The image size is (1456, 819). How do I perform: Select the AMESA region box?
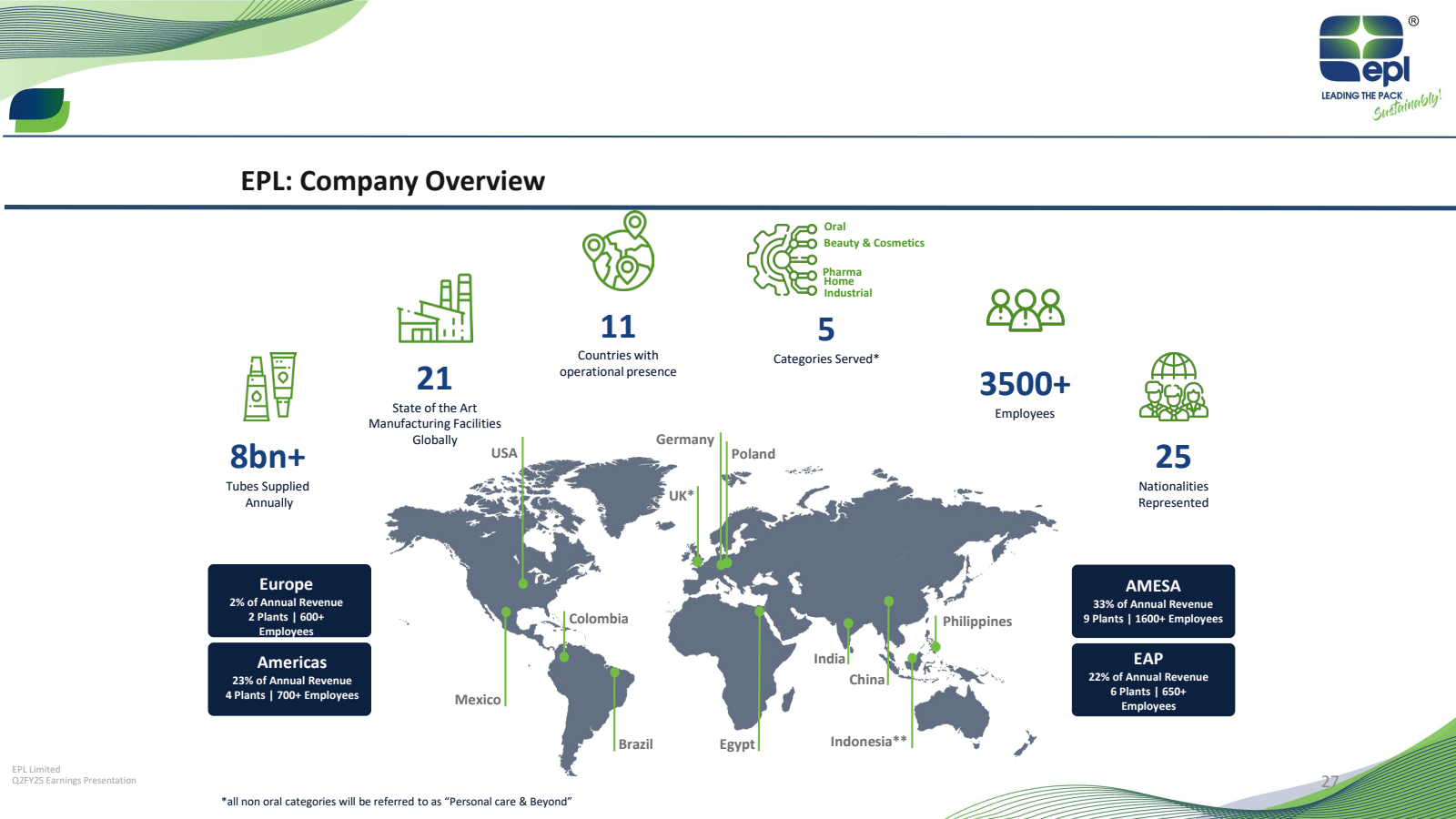(1153, 601)
